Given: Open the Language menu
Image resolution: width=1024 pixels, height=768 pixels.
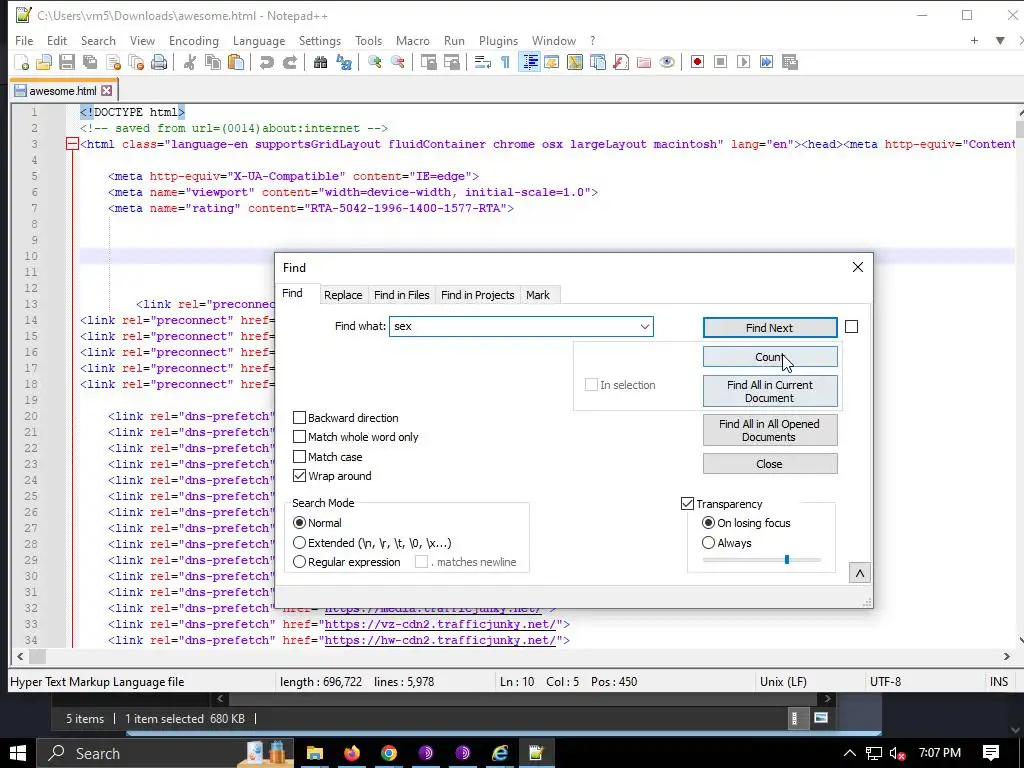Looking at the screenshot, I should point(259,40).
